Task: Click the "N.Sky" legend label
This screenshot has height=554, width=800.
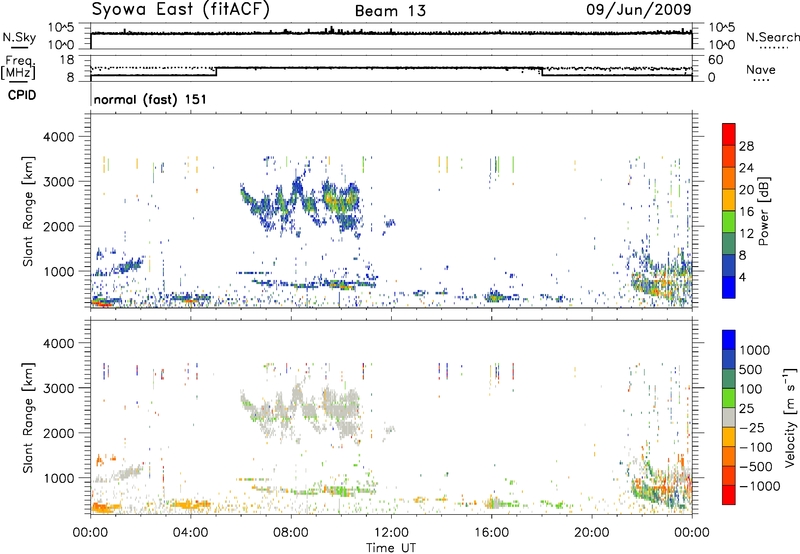Action: coord(19,37)
